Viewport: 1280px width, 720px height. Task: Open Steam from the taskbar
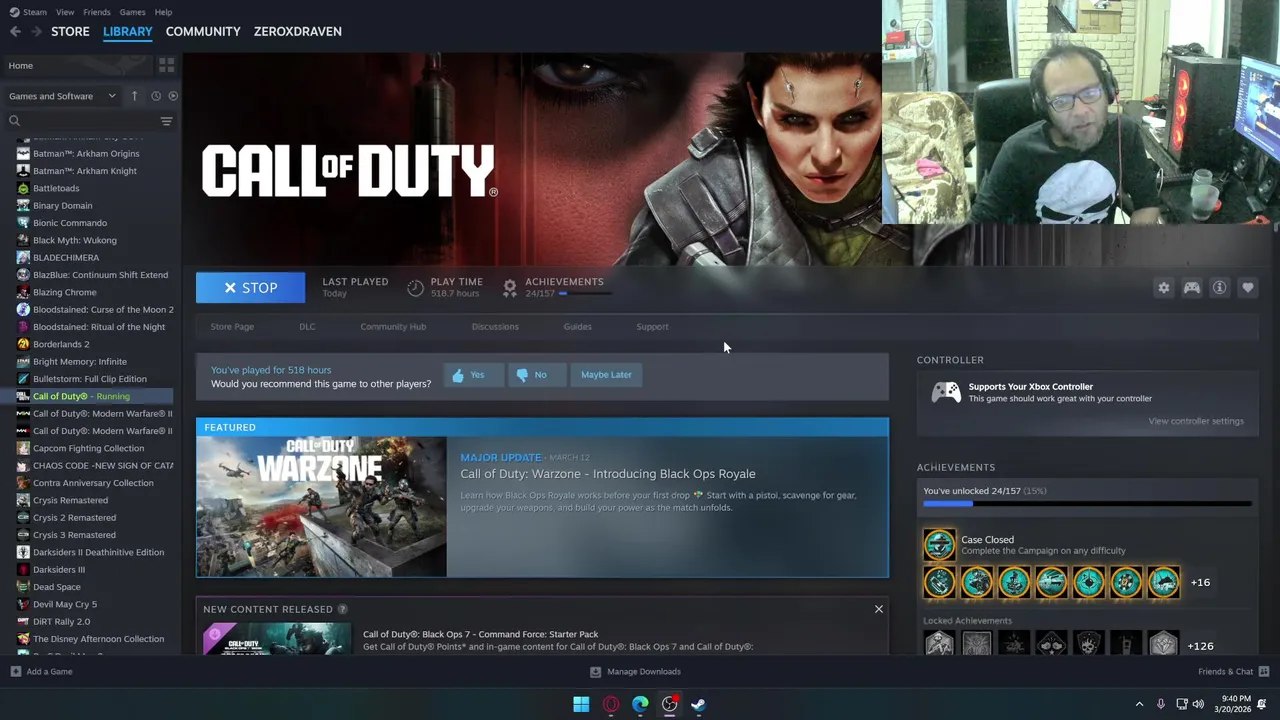pos(699,704)
